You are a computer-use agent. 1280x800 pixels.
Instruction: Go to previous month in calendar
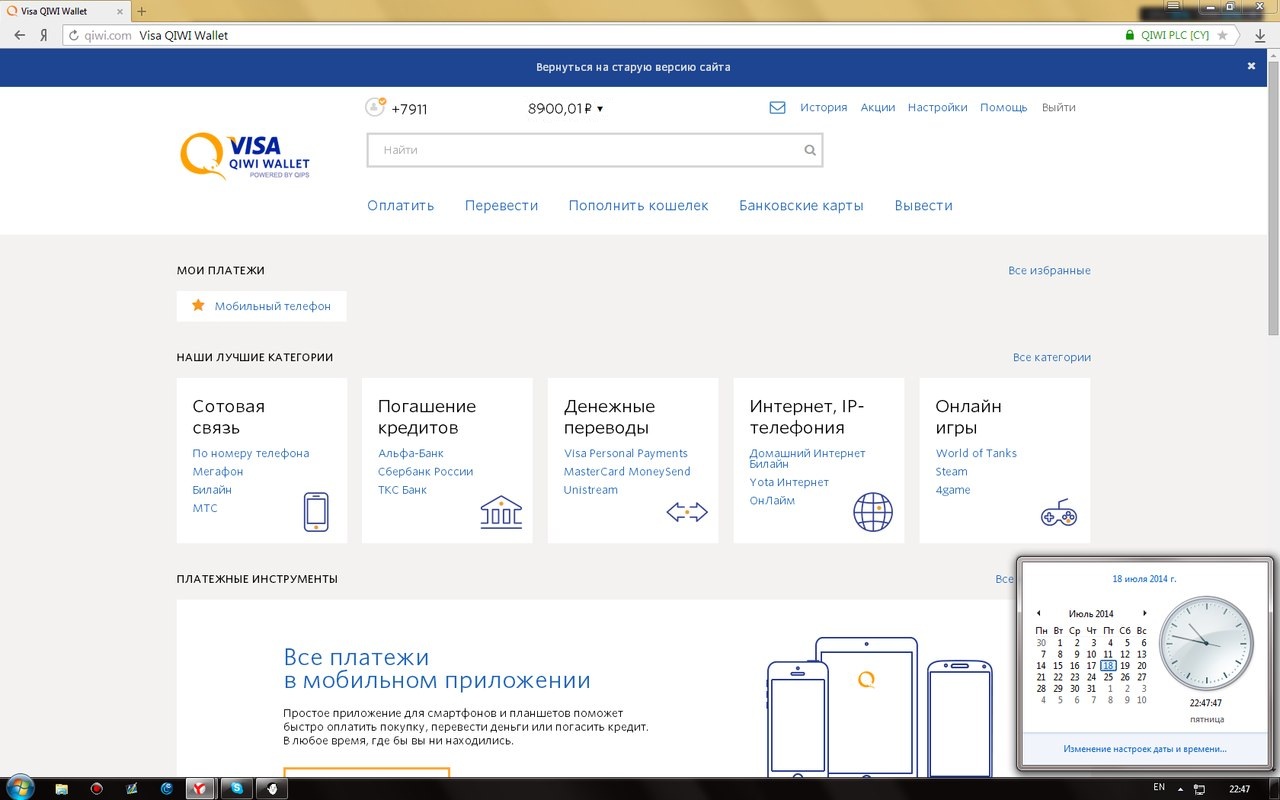(1038, 613)
